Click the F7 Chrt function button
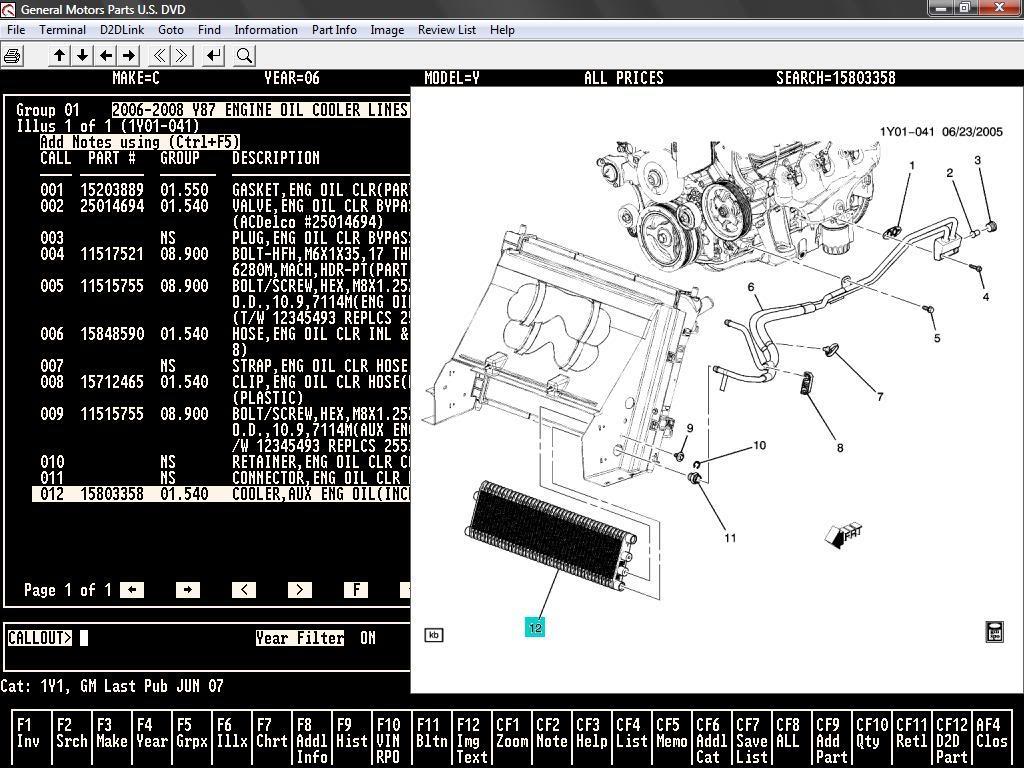The image size is (1024, 768). tap(272, 740)
